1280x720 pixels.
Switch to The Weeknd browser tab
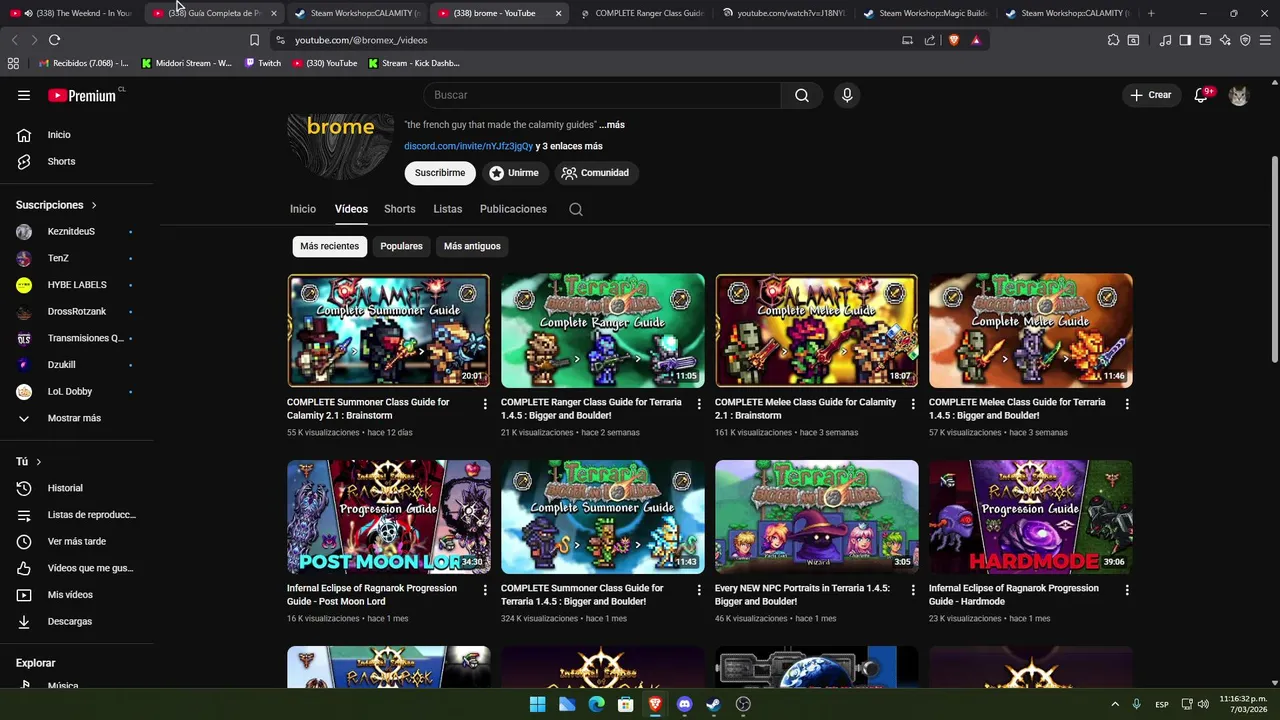pyautogui.click(x=72, y=13)
